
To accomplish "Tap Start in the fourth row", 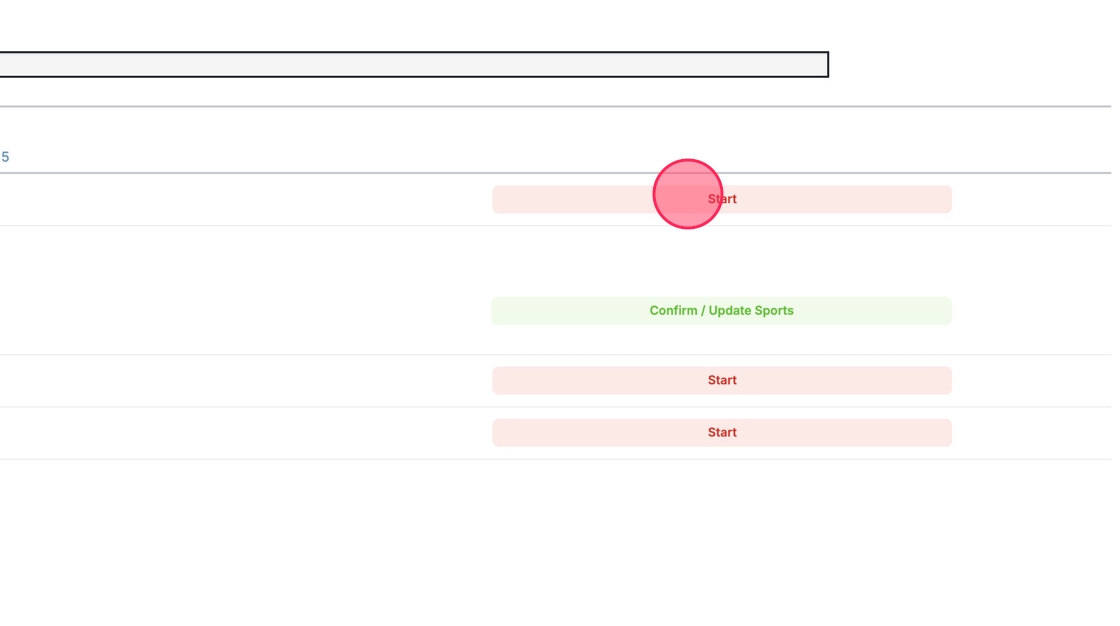I will pos(721,432).
